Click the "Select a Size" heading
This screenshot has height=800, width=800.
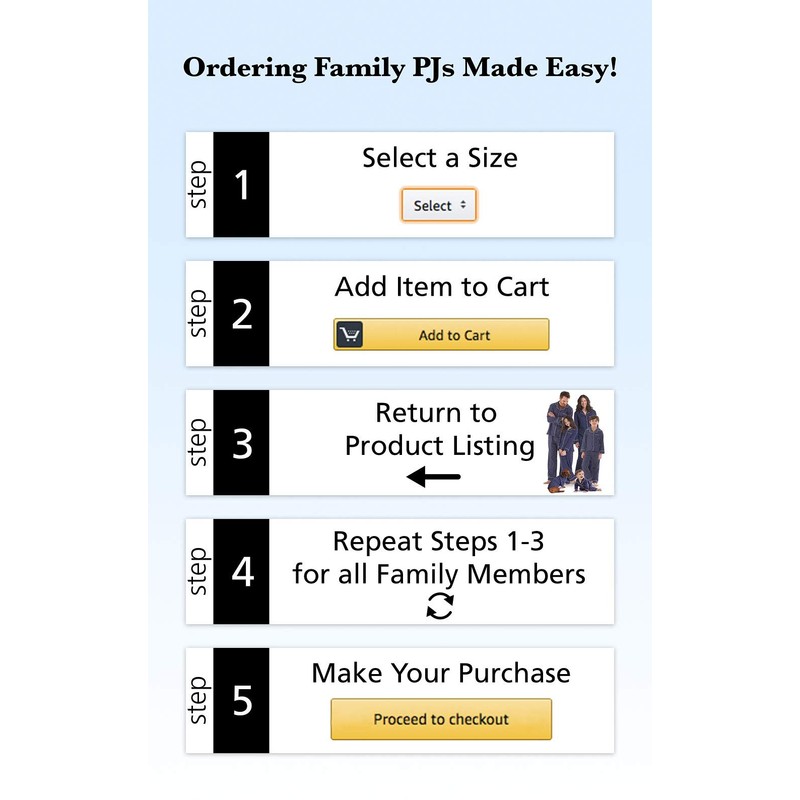pyautogui.click(x=440, y=158)
